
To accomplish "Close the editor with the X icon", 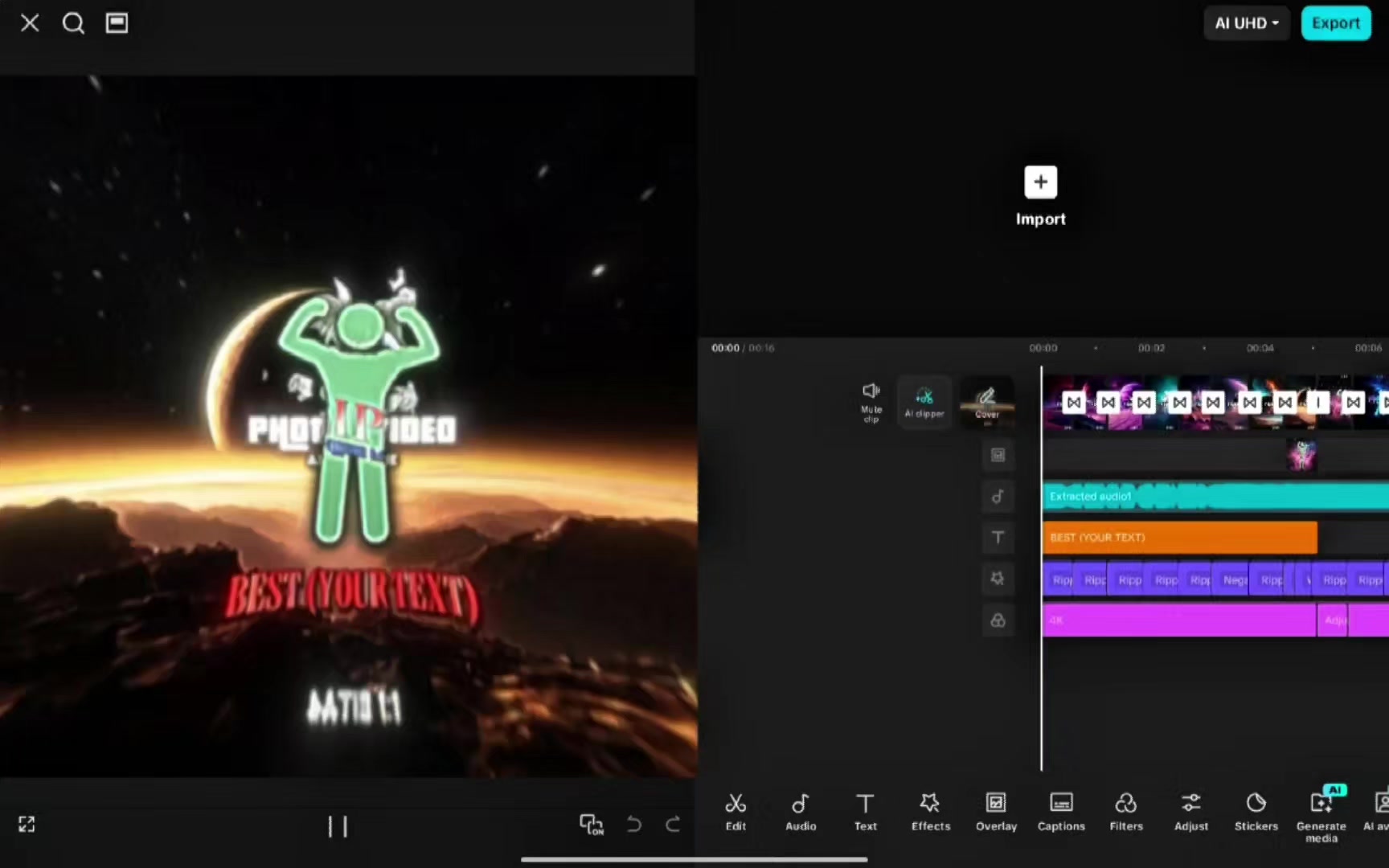I will point(30,23).
